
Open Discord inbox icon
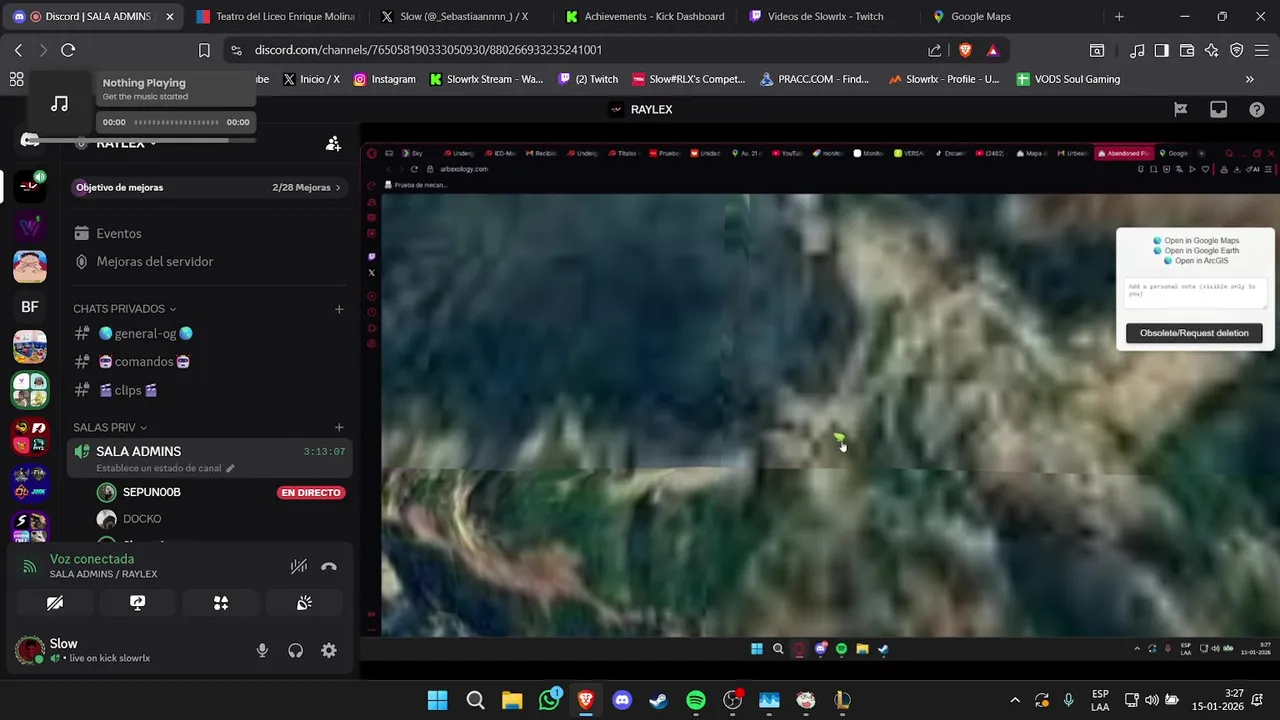[1218, 110]
